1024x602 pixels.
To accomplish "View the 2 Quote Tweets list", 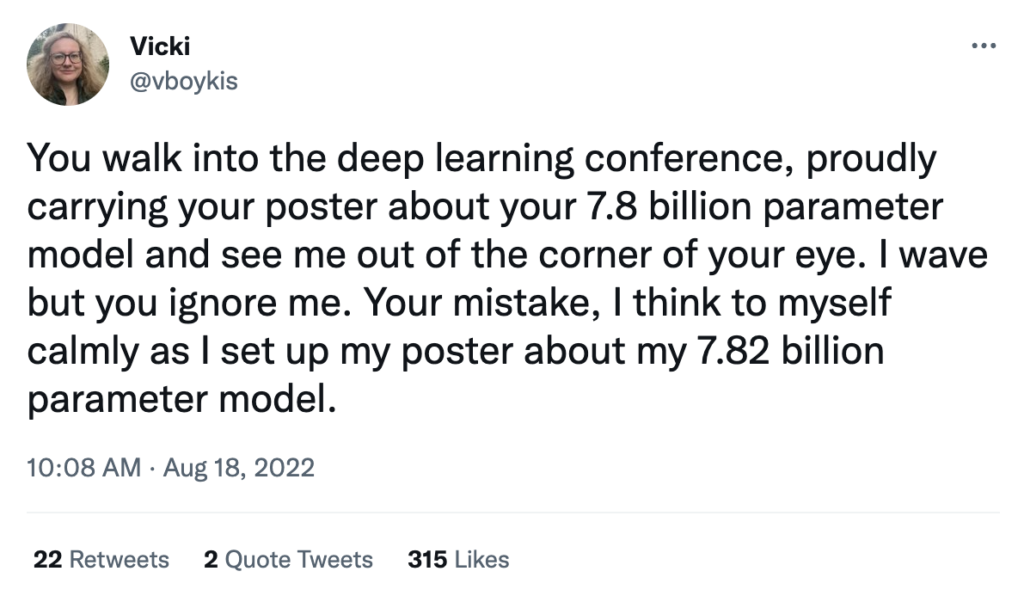I will [x=288, y=560].
